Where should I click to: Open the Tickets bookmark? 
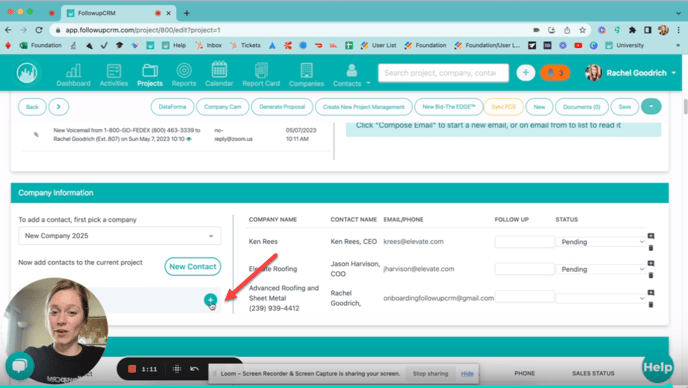(245, 45)
